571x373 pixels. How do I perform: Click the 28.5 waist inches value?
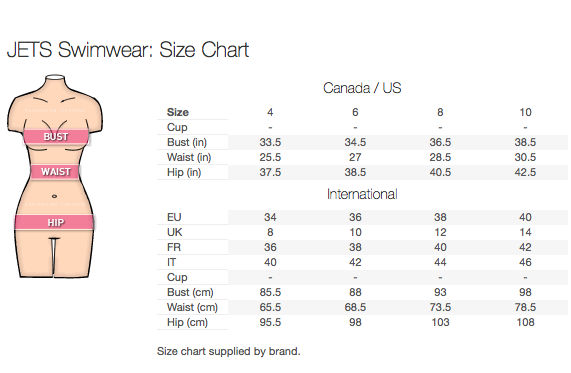point(440,157)
